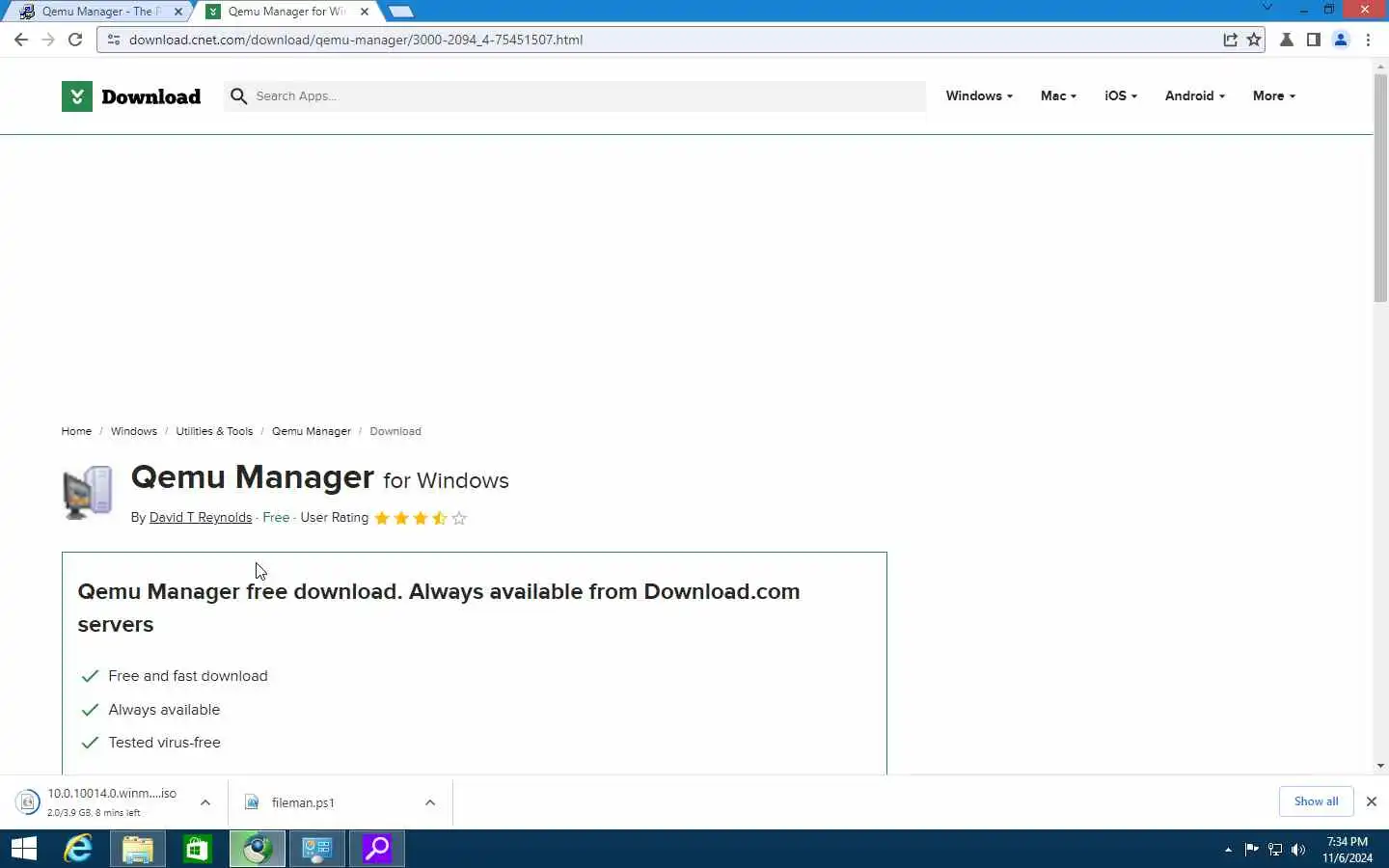Select the Qemu Manager for Windows tab
Viewport: 1389px width, 868px height.
(286, 12)
